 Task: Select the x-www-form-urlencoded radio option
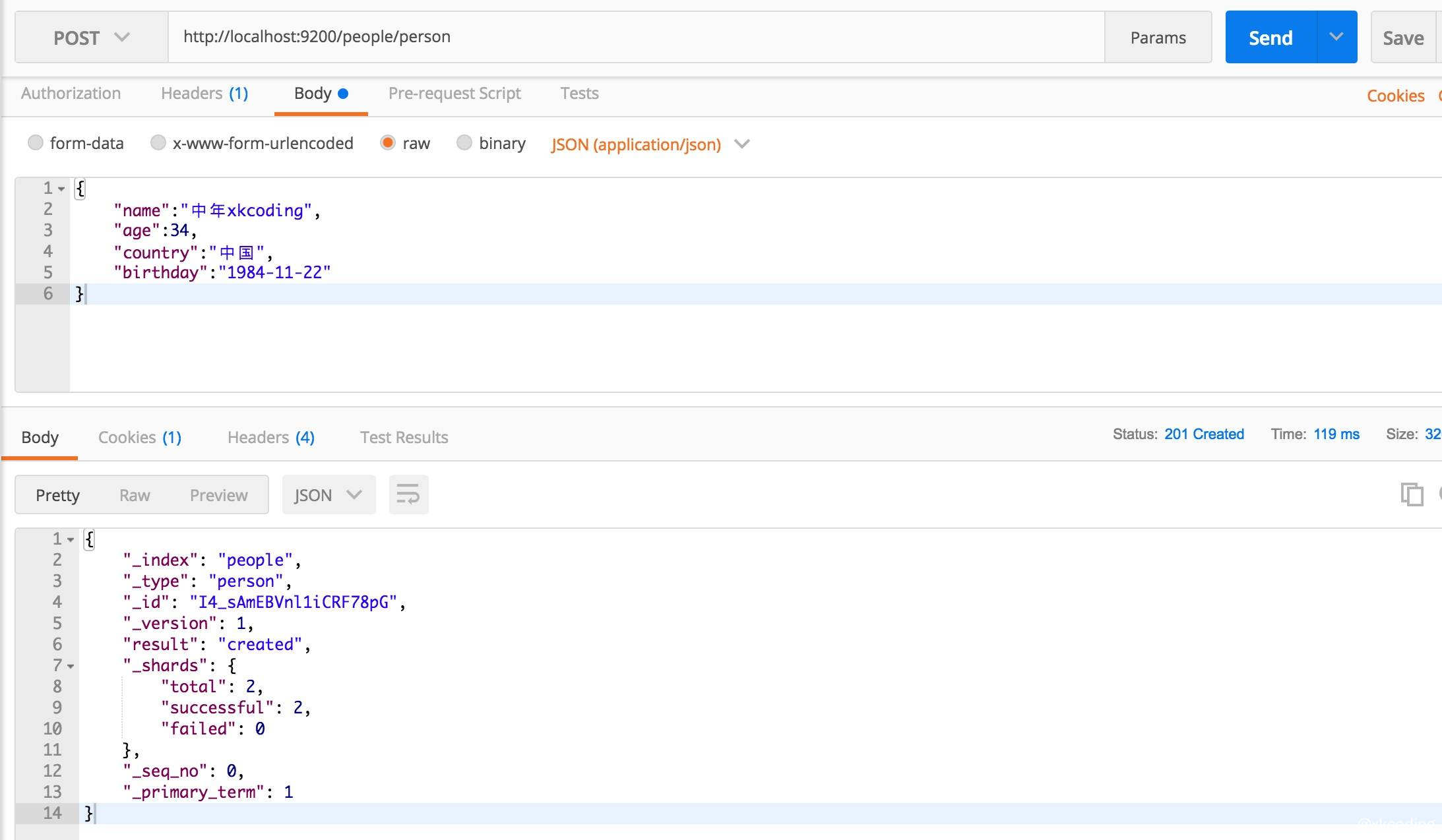(158, 142)
